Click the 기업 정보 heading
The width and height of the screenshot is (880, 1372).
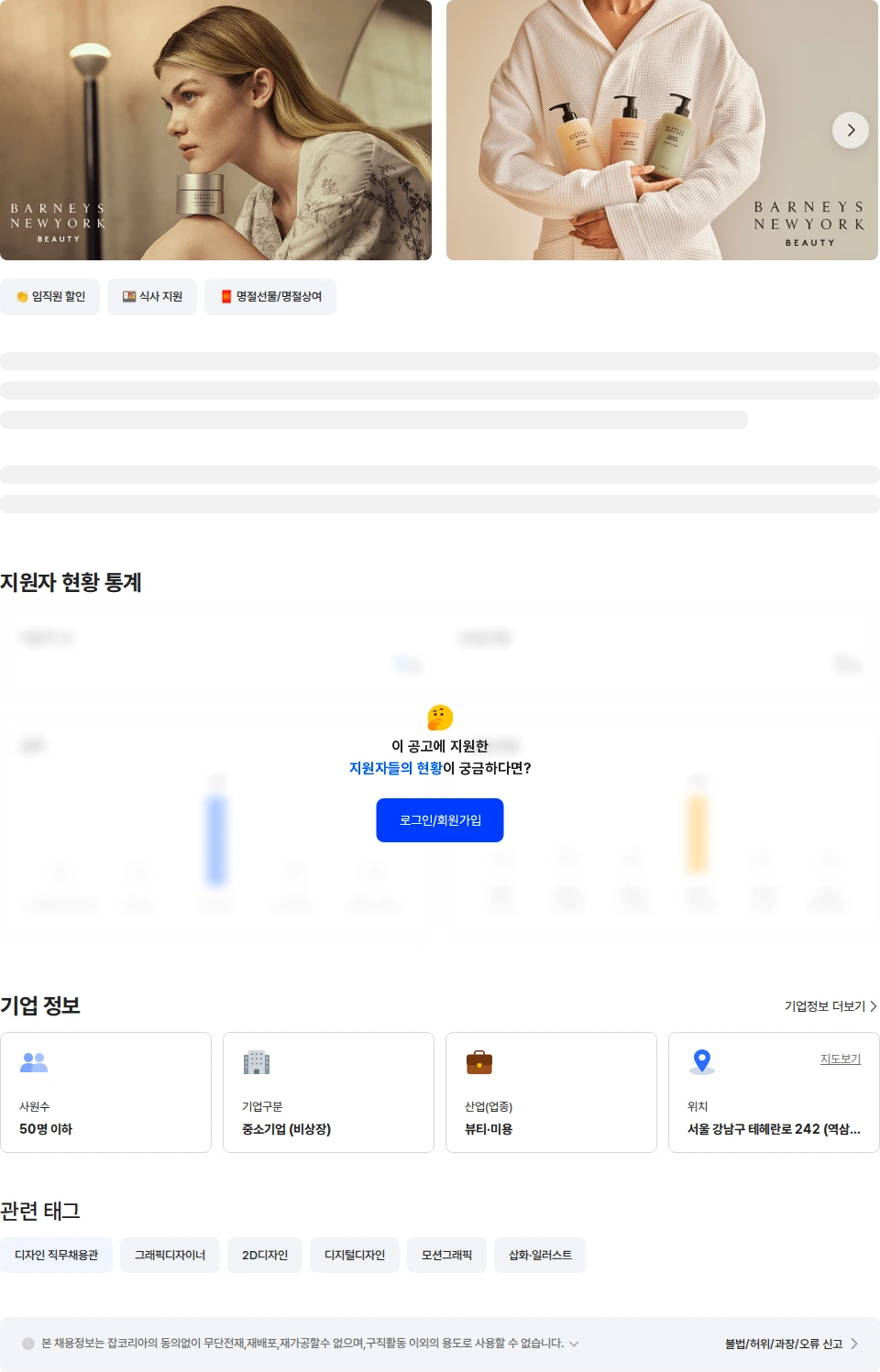coord(40,1005)
